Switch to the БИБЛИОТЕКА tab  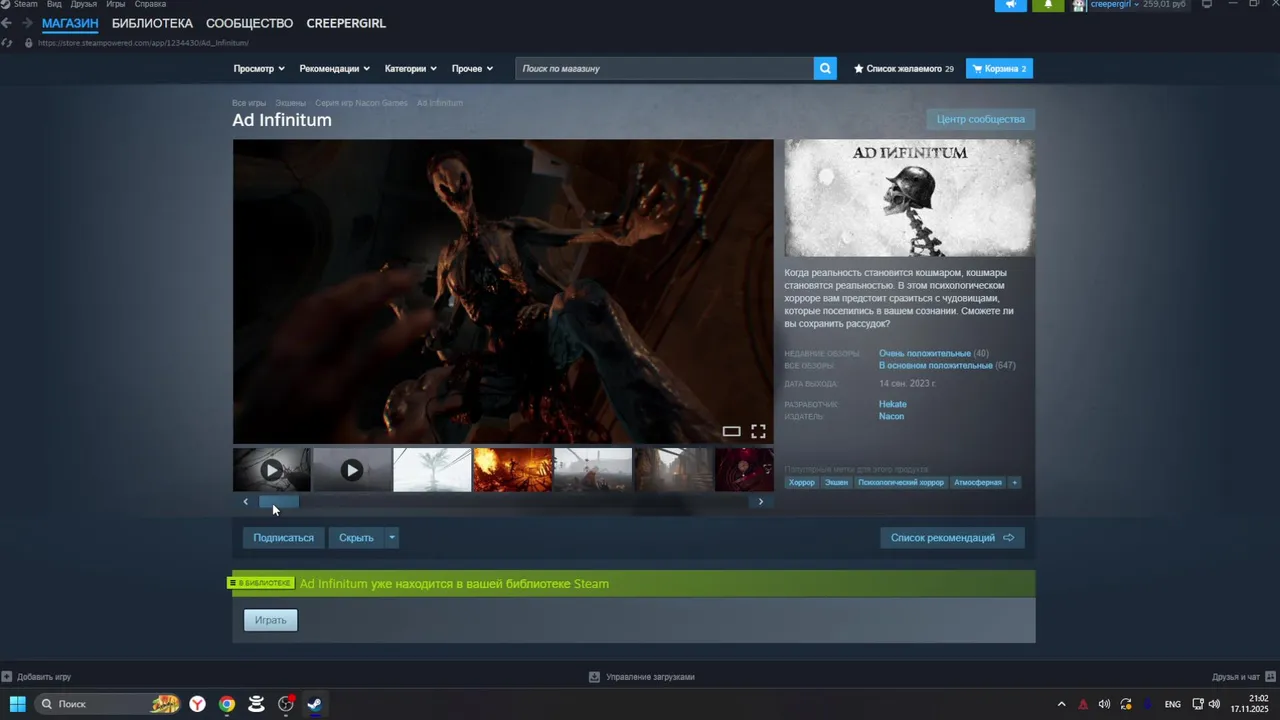[x=152, y=23]
